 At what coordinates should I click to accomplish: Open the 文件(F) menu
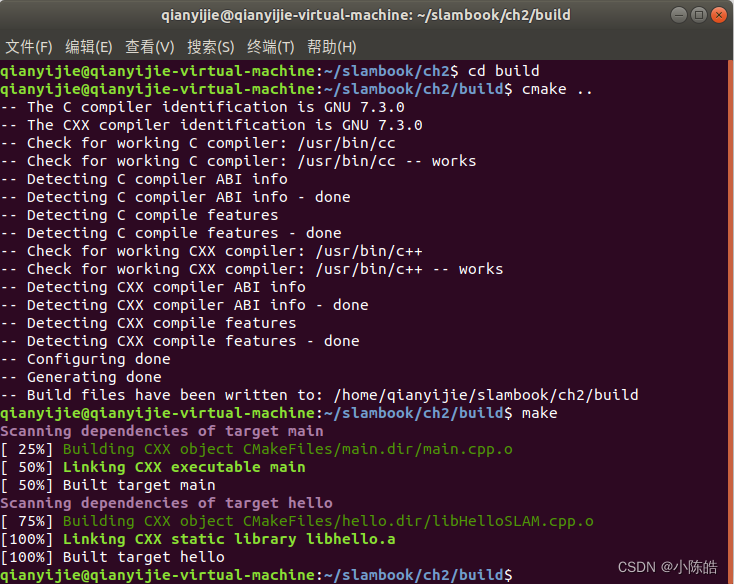pyautogui.click(x=29, y=47)
